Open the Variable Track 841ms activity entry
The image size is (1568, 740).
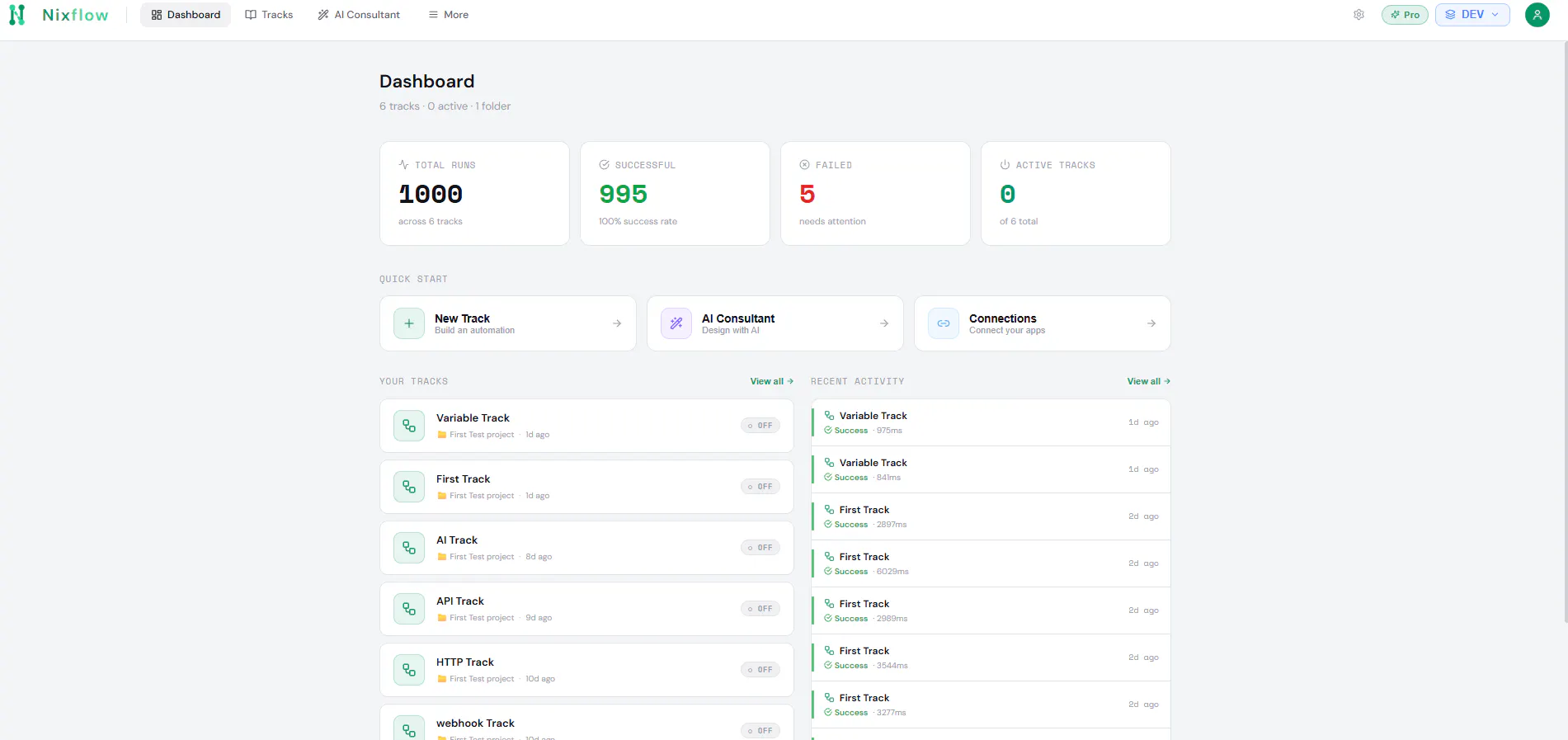[991, 469]
